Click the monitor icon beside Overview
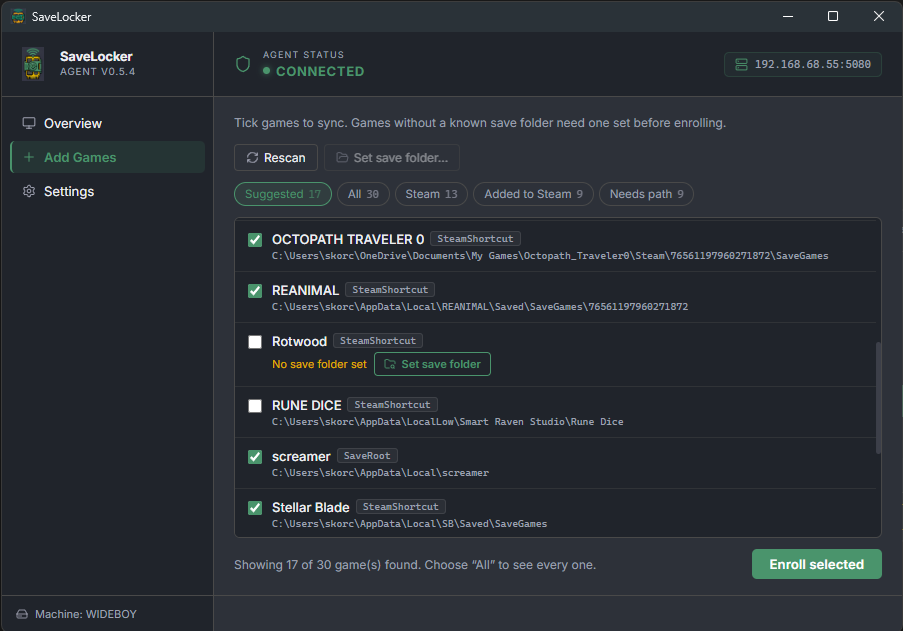 29,123
